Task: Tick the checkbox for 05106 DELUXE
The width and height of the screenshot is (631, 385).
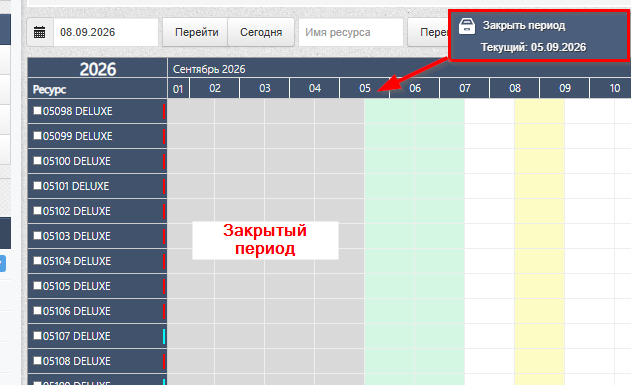Action: 37,310
